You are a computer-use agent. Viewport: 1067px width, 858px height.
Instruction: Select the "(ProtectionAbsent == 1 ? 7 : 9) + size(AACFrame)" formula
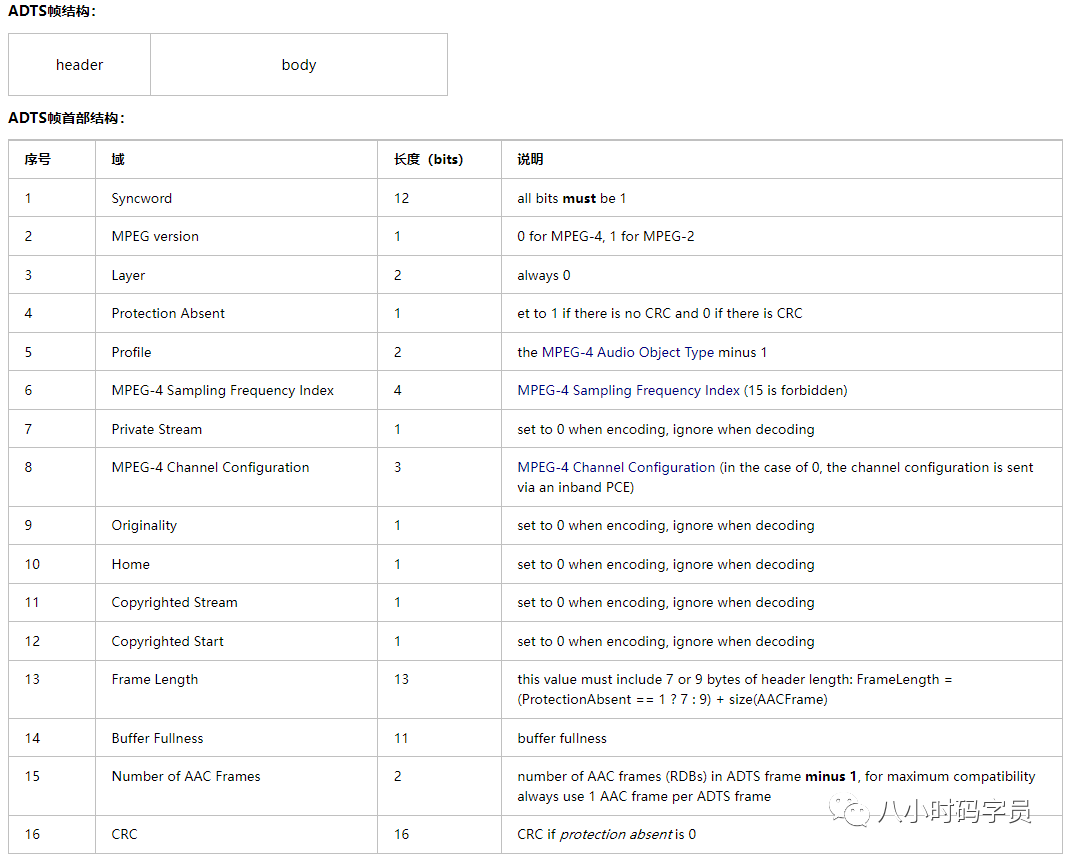tap(672, 699)
